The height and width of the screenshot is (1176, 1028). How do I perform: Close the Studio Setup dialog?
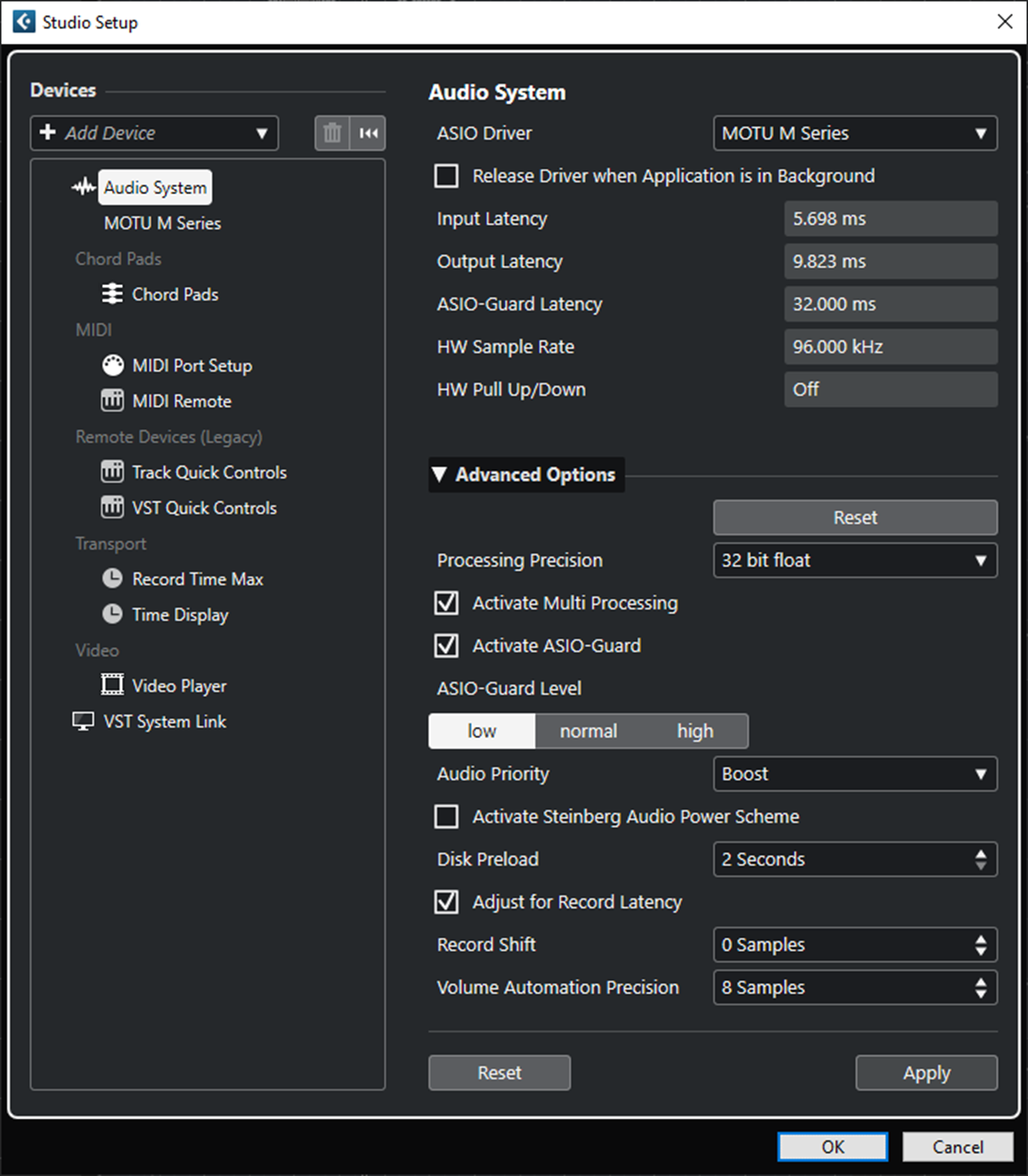pos(1004,21)
